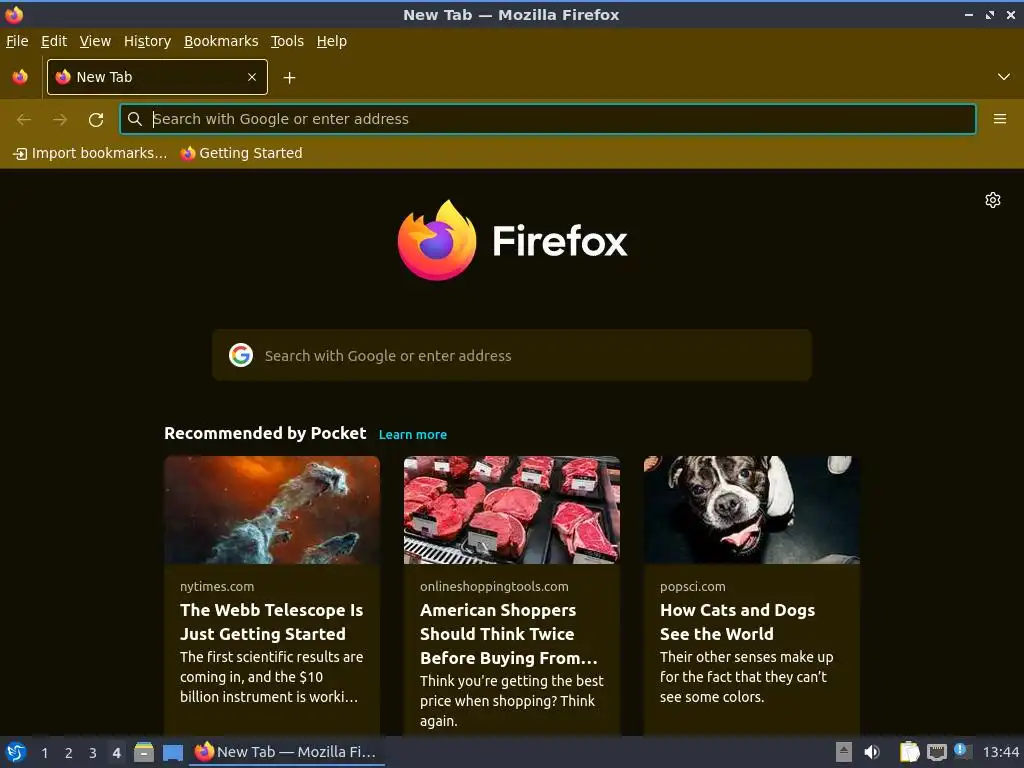The height and width of the screenshot is (768, 1024).
Task: Click the volume speaker tray icon
Action: 872,752
